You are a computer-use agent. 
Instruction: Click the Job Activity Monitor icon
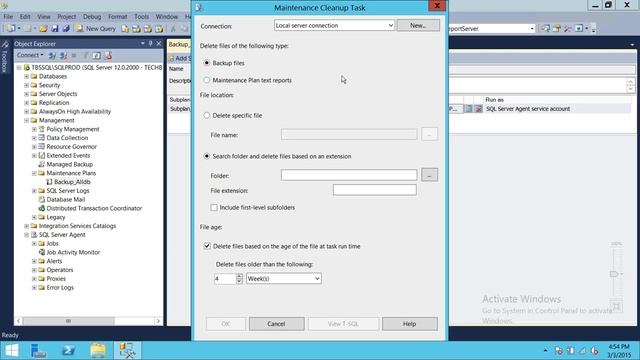point(42,252)
